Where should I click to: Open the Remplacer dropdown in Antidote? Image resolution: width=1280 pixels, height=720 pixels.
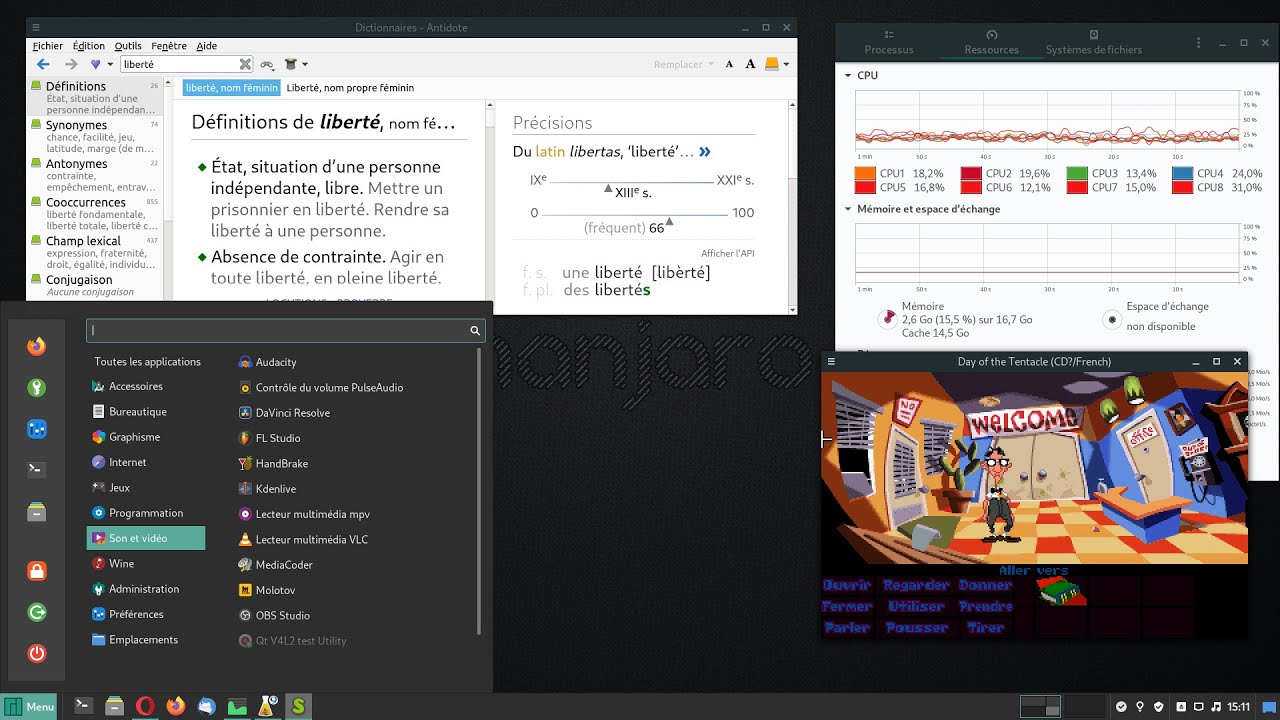[x=684, y=64]
